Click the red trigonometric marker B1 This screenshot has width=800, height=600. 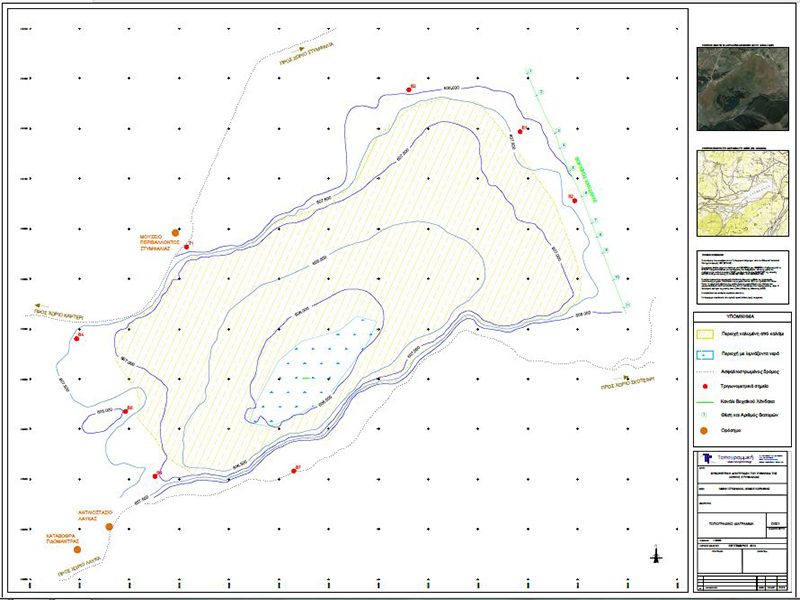pos(520,132)
